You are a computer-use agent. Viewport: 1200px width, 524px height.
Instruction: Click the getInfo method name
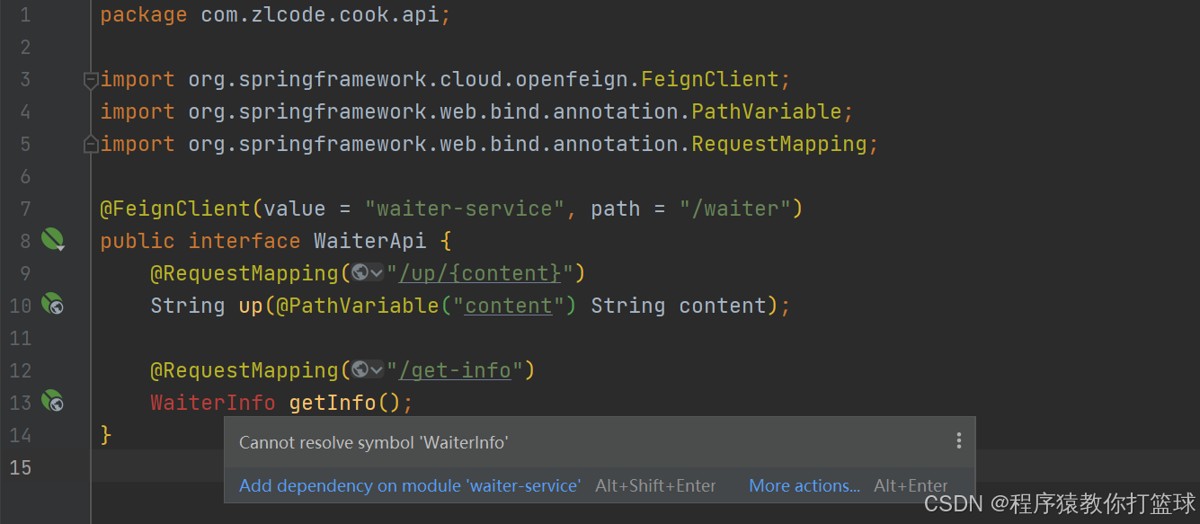pyautogui.click(x=332, y=402)
